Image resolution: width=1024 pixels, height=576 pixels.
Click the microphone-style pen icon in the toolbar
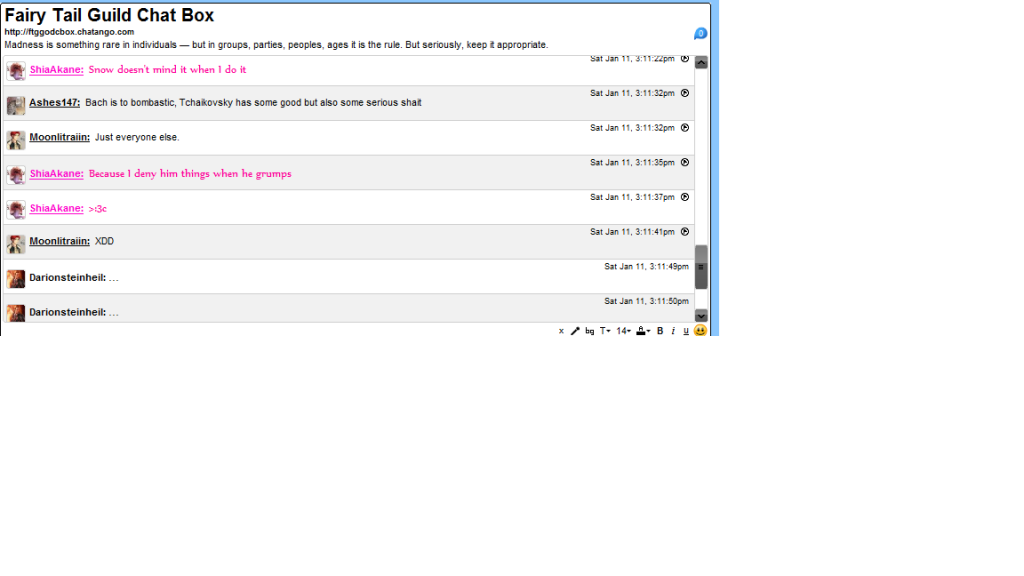575,331
